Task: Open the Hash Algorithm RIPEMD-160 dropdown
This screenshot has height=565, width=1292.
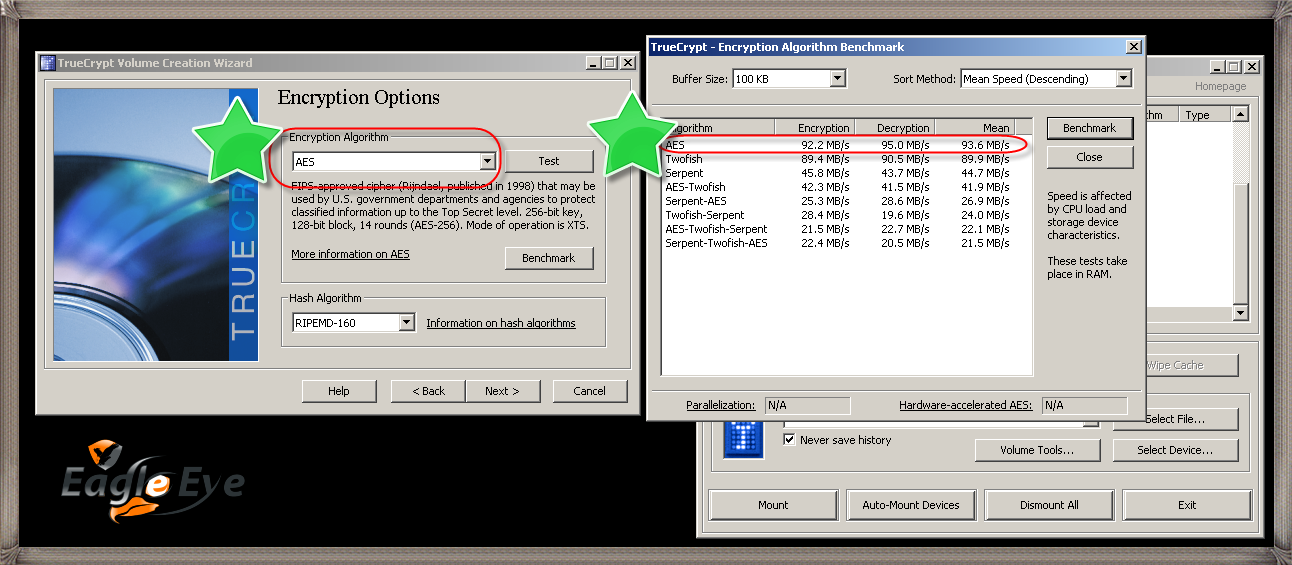Action: coord(406,323)
